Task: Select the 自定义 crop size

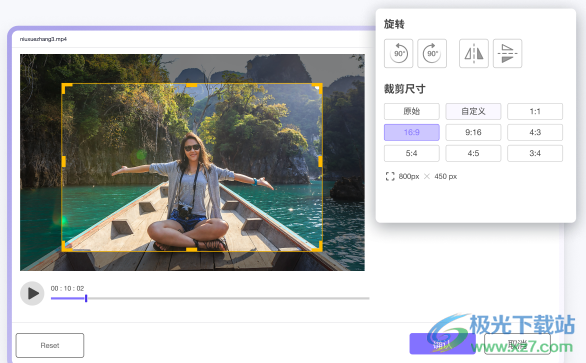Action: (473, 111)
